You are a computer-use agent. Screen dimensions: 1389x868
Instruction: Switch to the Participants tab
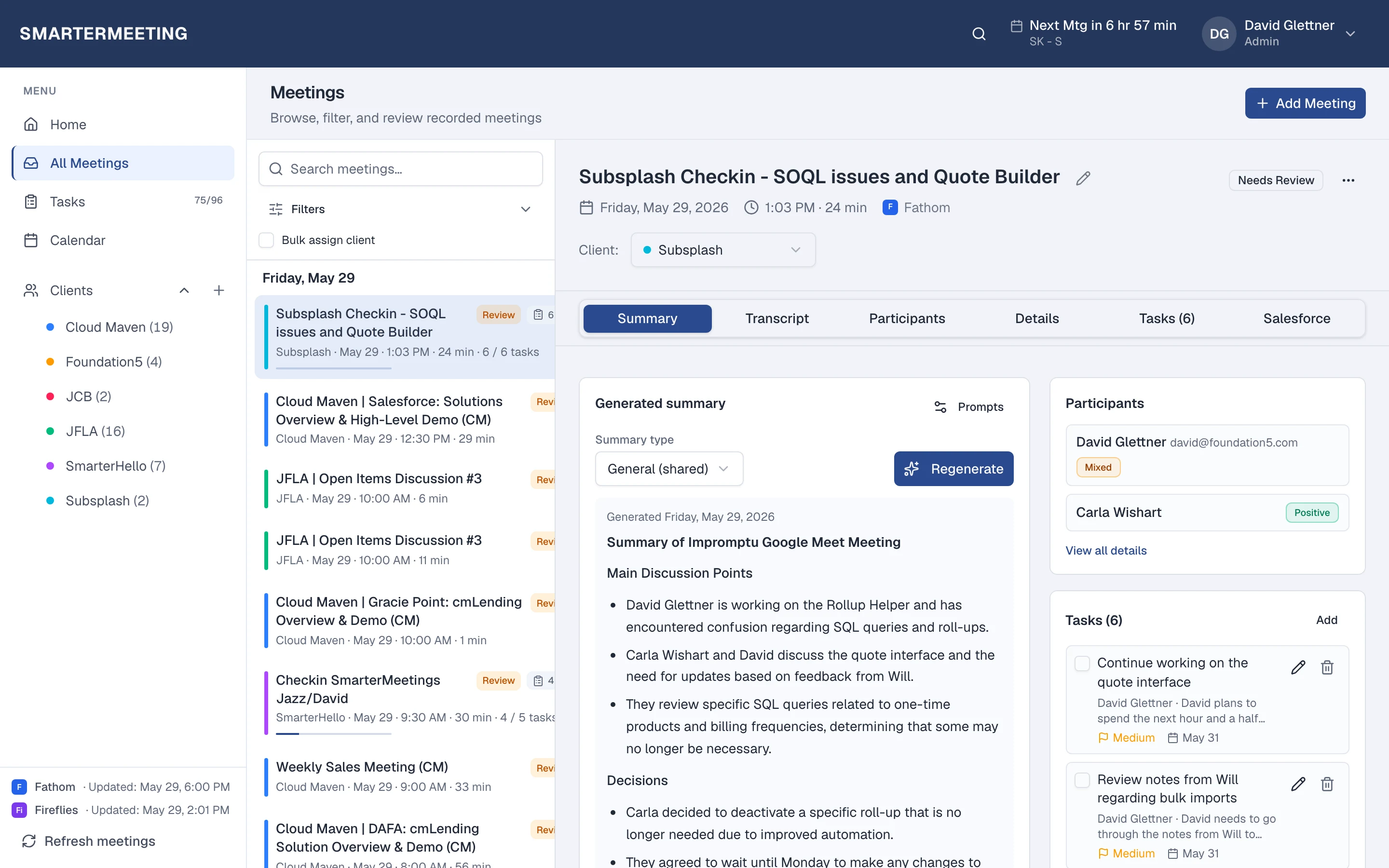[907, 319]
